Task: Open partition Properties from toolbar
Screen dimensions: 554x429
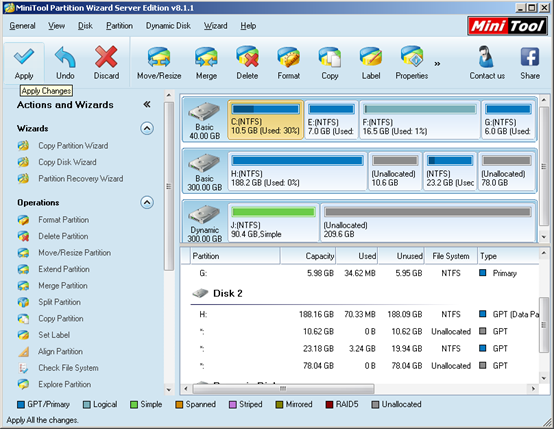Action: coord(412,63)
